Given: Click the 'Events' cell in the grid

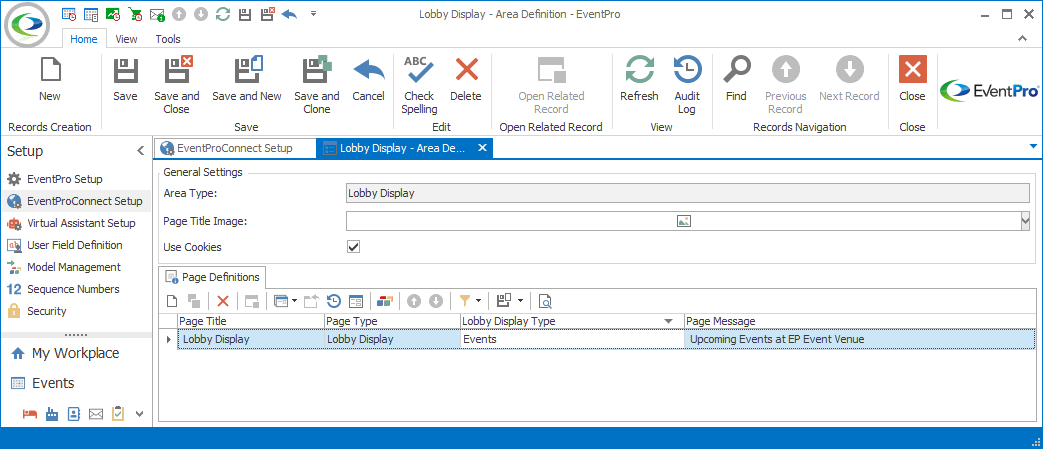Looking at the screenshot, I should [x=572, y=339].
